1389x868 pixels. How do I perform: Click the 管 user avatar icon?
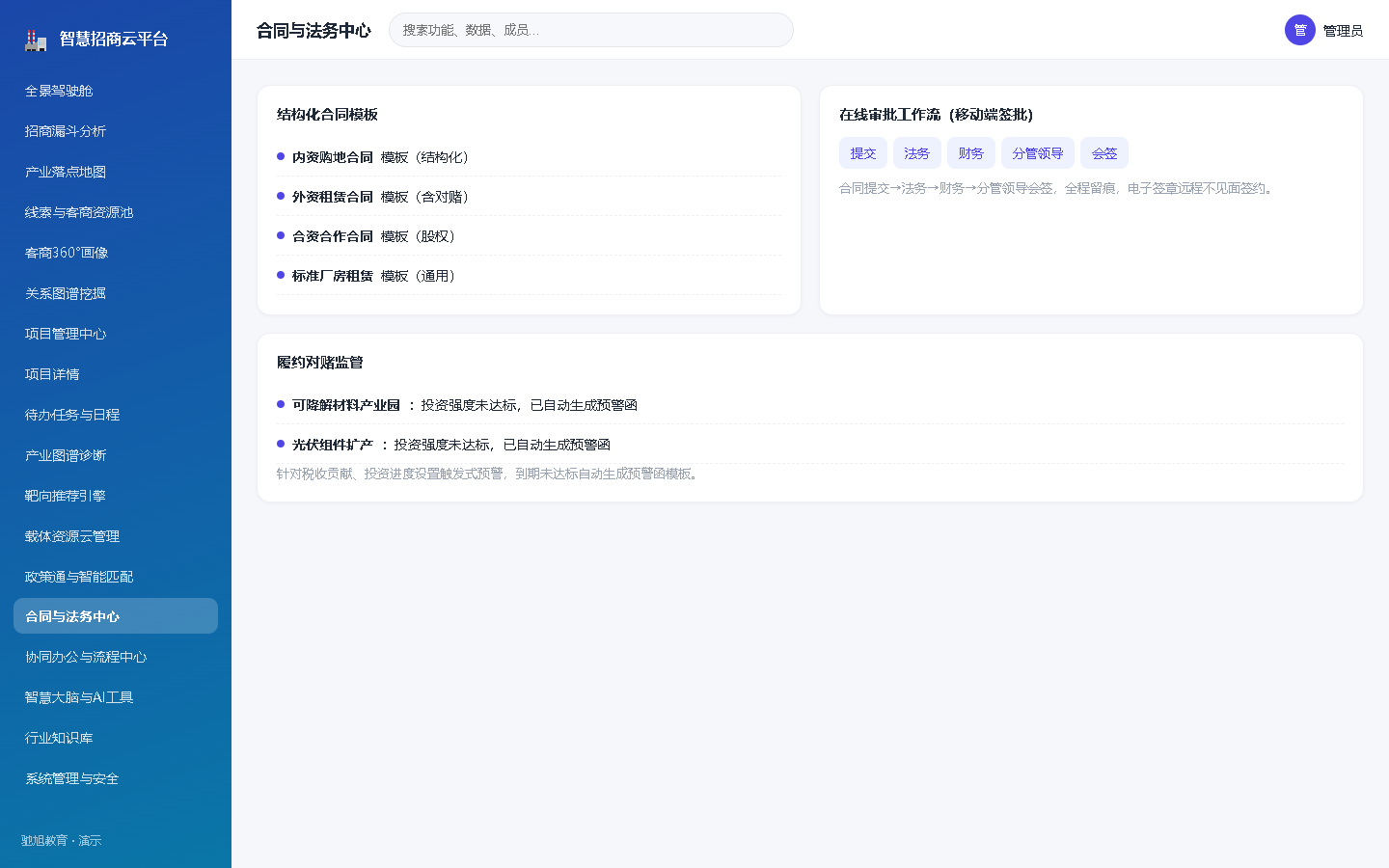(1300, 30)
